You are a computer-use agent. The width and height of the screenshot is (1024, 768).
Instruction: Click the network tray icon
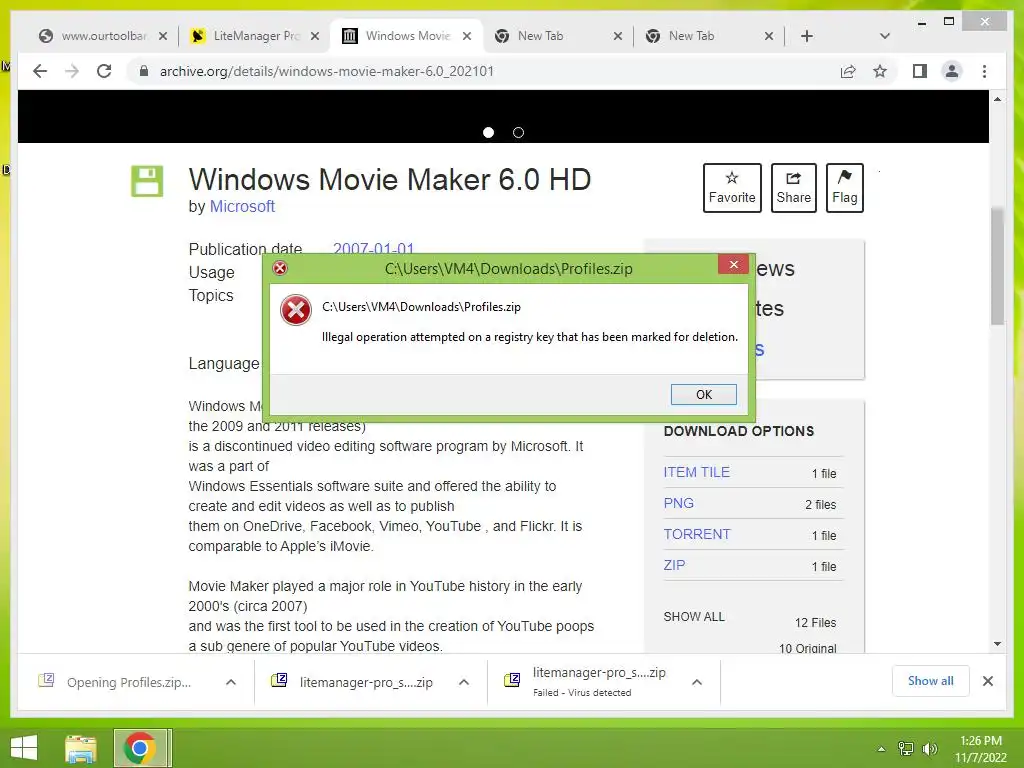[906, 749]
